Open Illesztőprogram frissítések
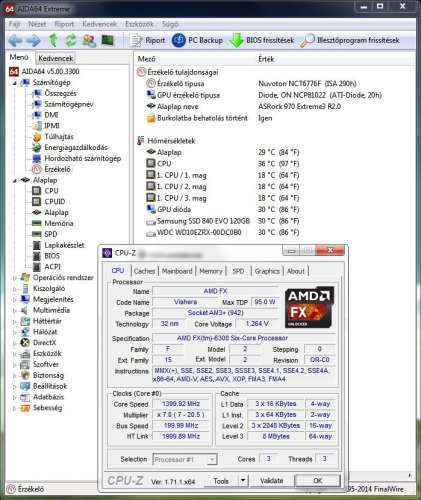The width and height of the screenshot is (421, 500). coord(350,40)
